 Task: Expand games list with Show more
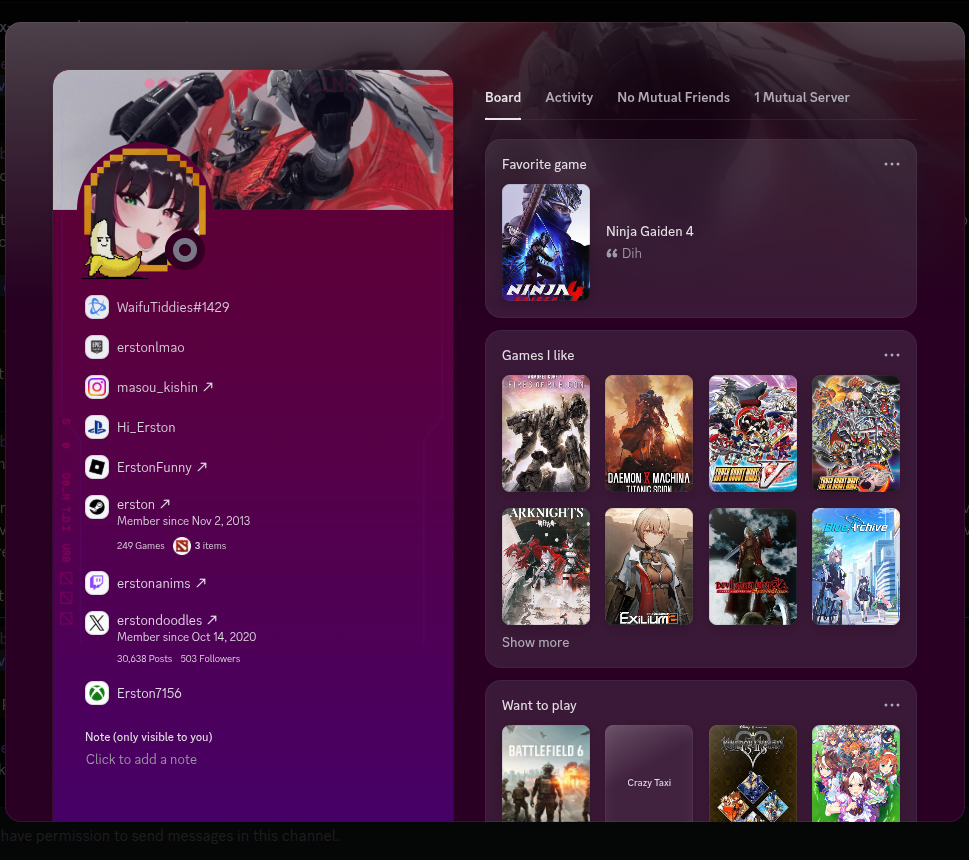coord(535,642)
